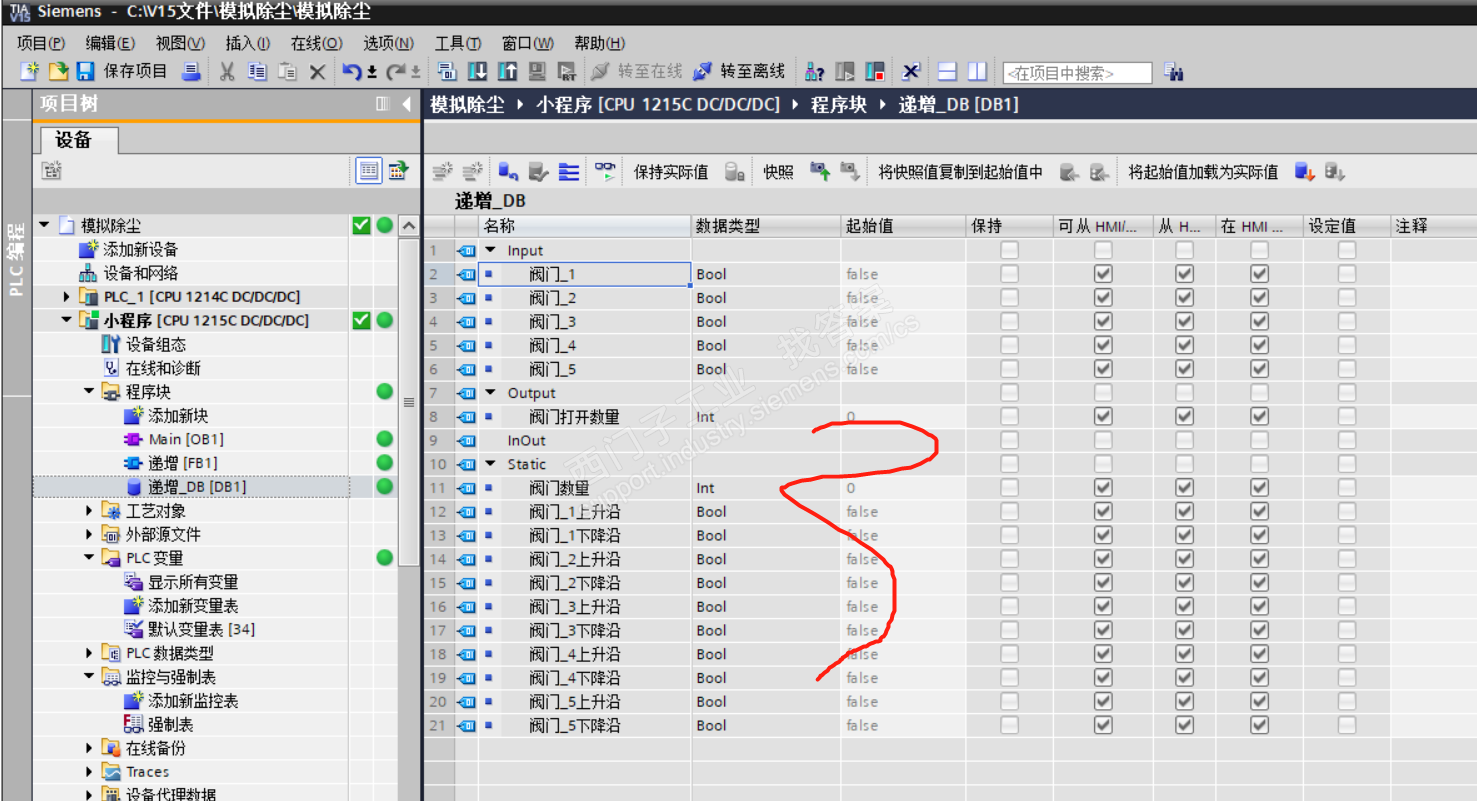Image resolution: width=1477 pixels, height=801 pixels.
Task: Toggle HMI-accessible checkbox for 阀门打开数量
Action: coord(1103,417)
